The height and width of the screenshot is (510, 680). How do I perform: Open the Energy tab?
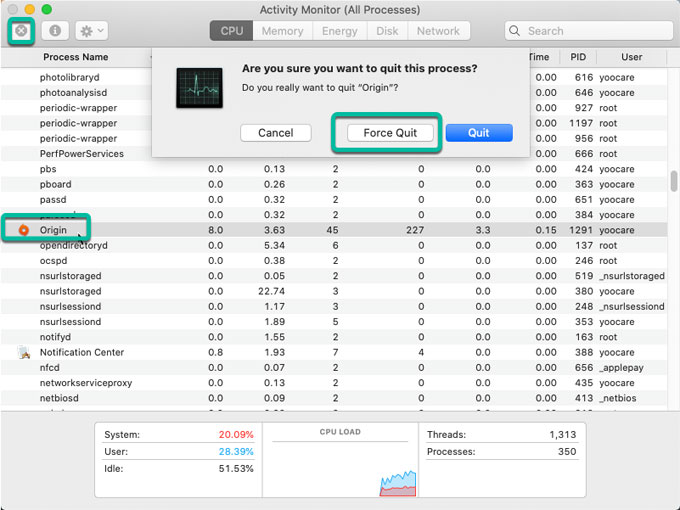coord(339,31)
